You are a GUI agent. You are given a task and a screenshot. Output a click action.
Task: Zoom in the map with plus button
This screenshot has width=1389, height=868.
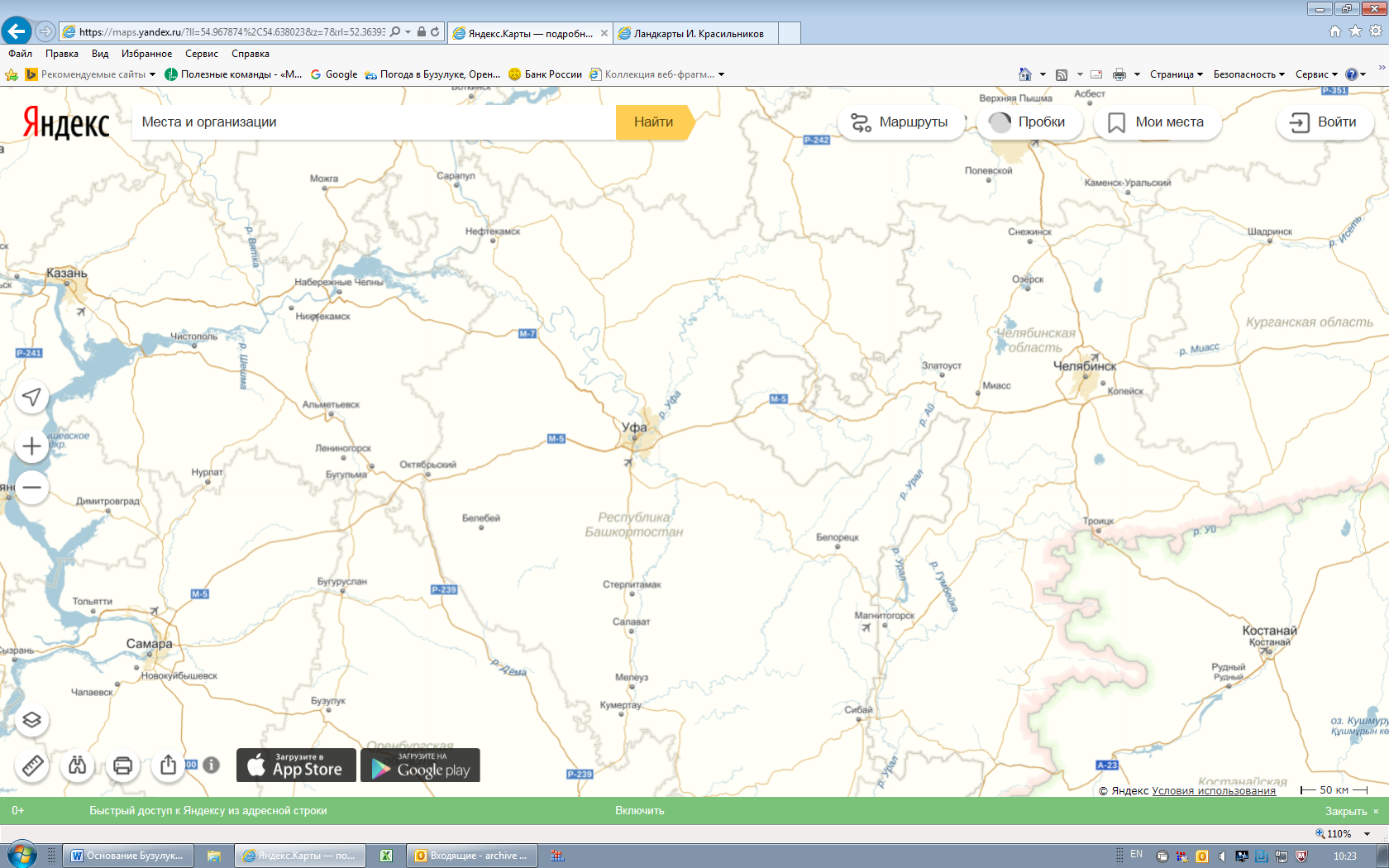pyautogui.click(x=32, y=446)
